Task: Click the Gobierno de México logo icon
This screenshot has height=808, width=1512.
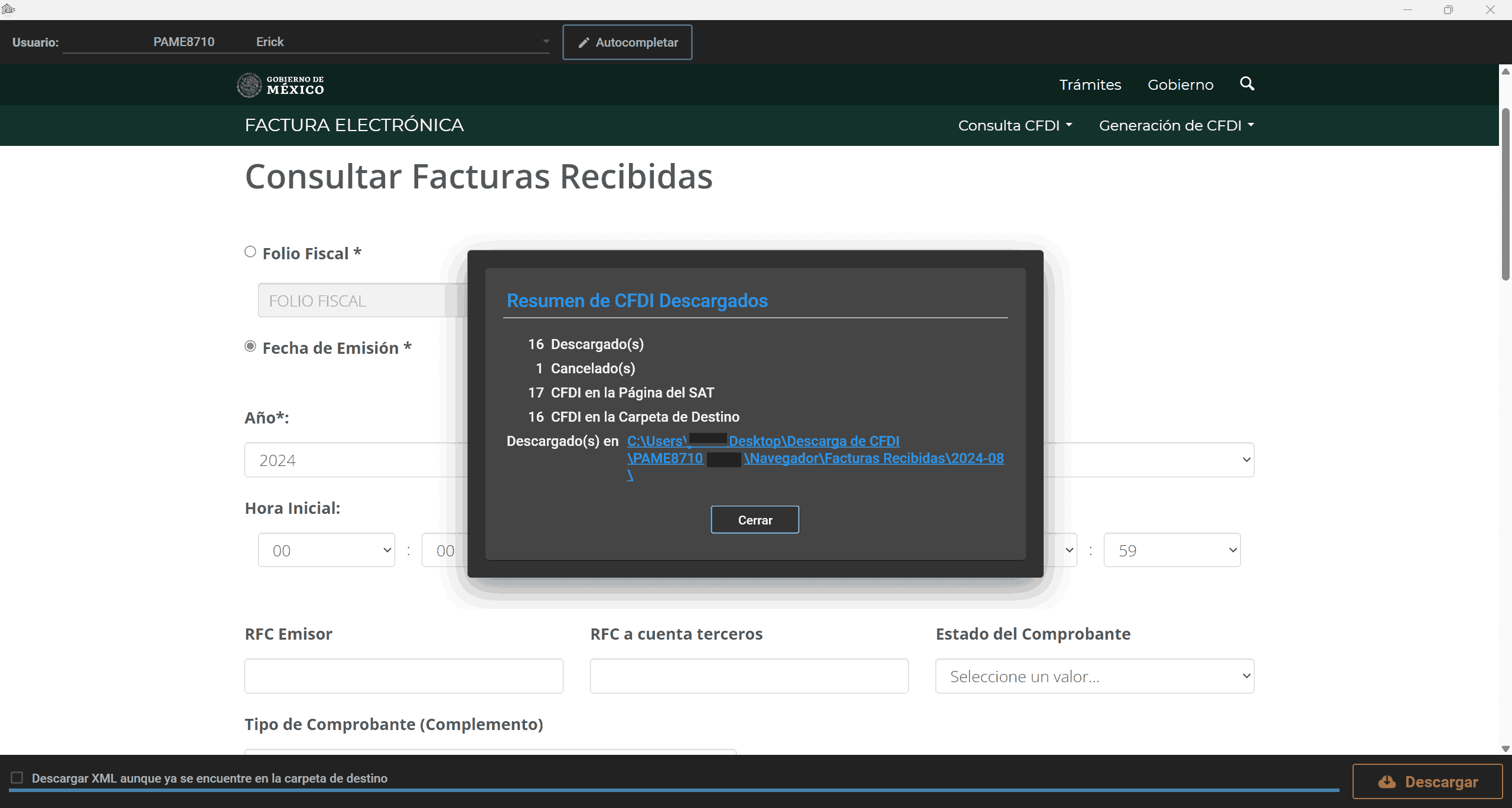Action: pyautogui.click(x=249, y=85)
